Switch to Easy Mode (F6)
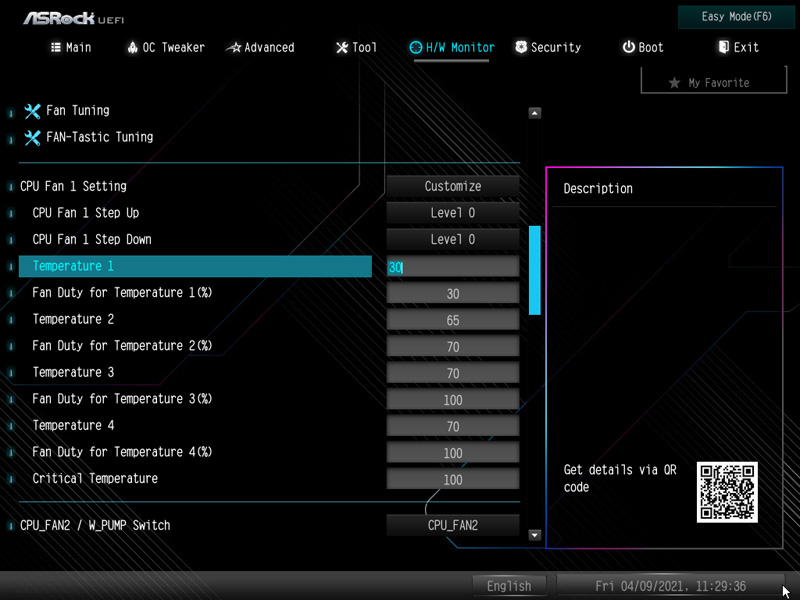800x600 pixels. [x=736, y=17]
